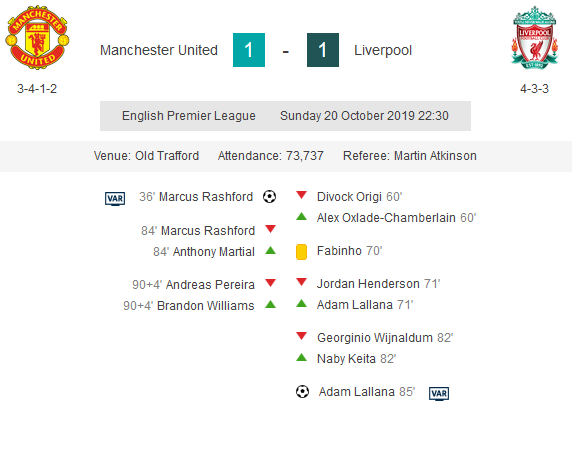
Task: Select the English Premier League competition label
Action: click(x=189, y=116)
